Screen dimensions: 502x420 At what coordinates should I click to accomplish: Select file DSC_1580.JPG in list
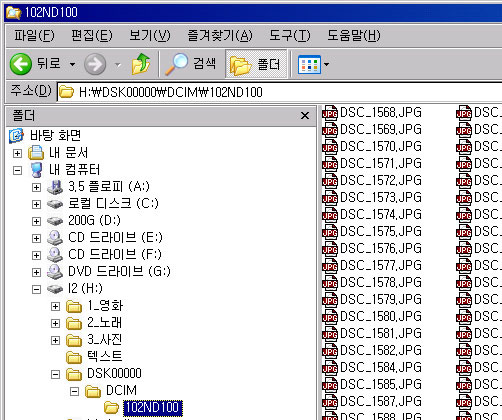[x=381, y=316]
